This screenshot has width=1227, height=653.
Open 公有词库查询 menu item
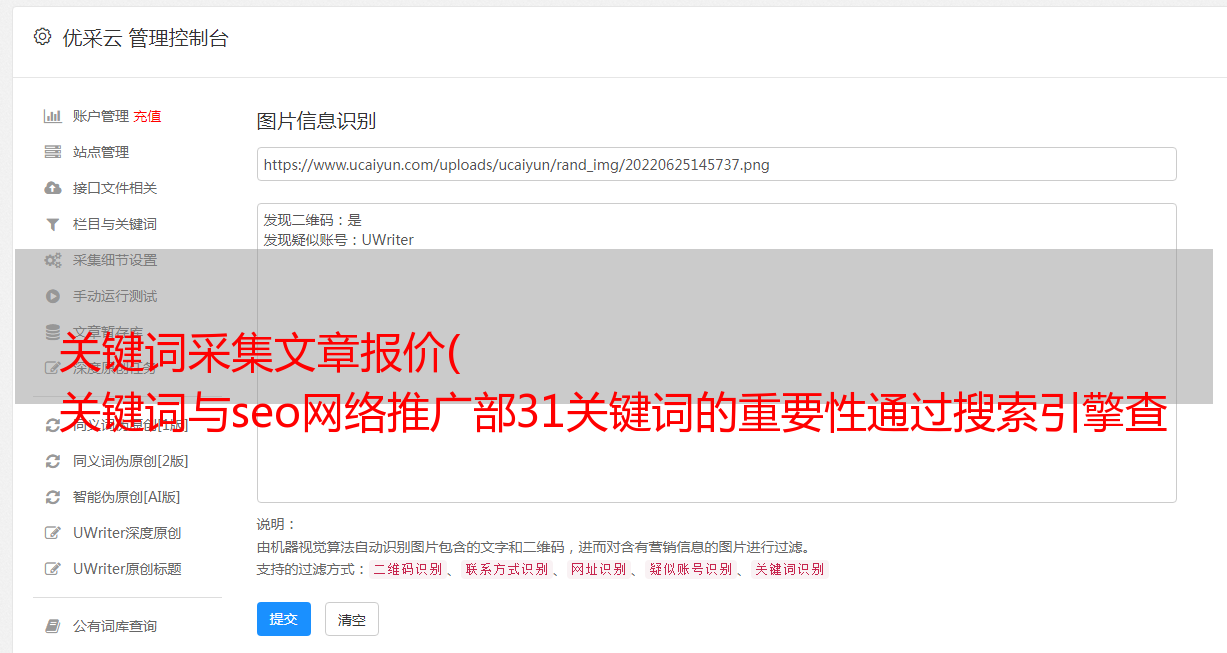pos(115,626)
